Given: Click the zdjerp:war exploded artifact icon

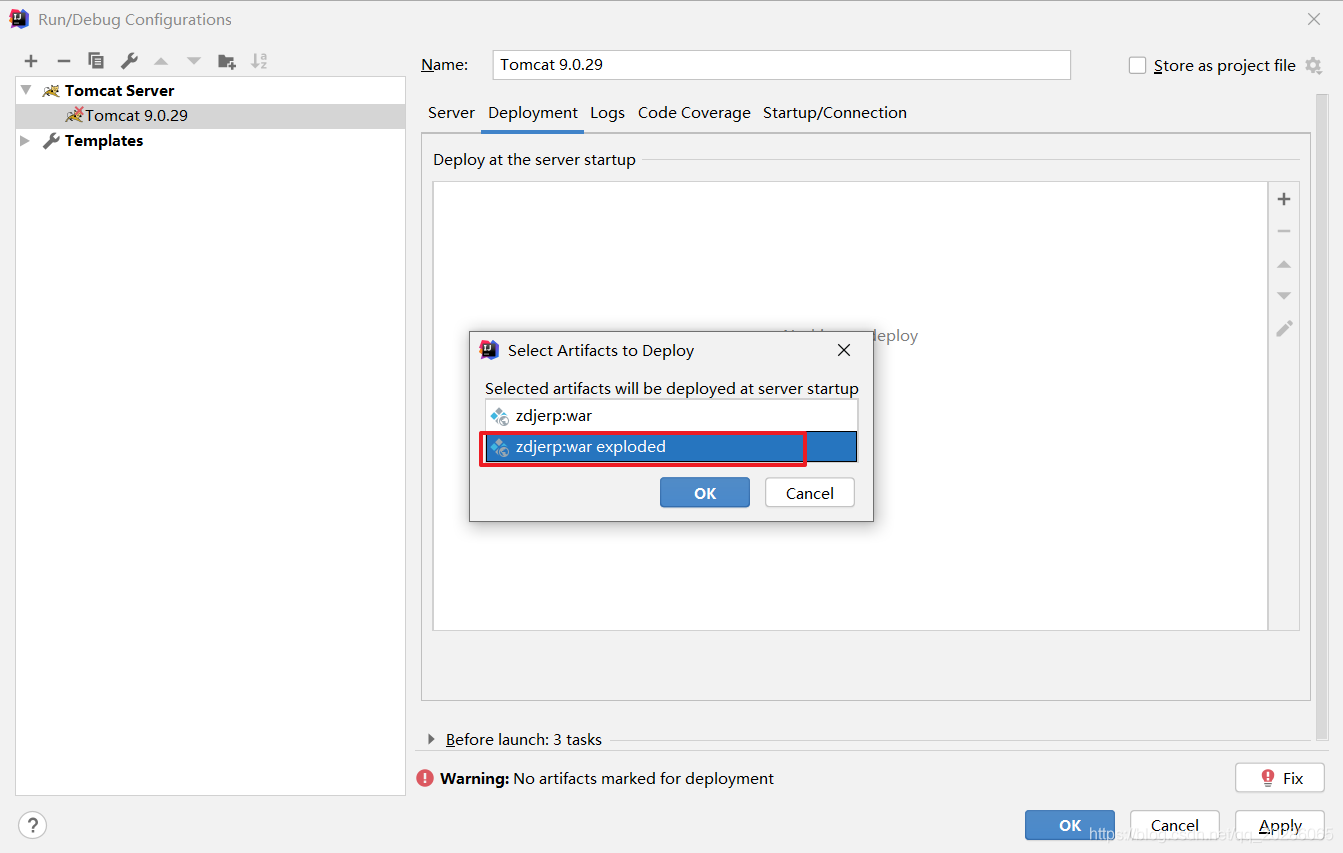Looking at the screenshot, I should coord(499,447).
